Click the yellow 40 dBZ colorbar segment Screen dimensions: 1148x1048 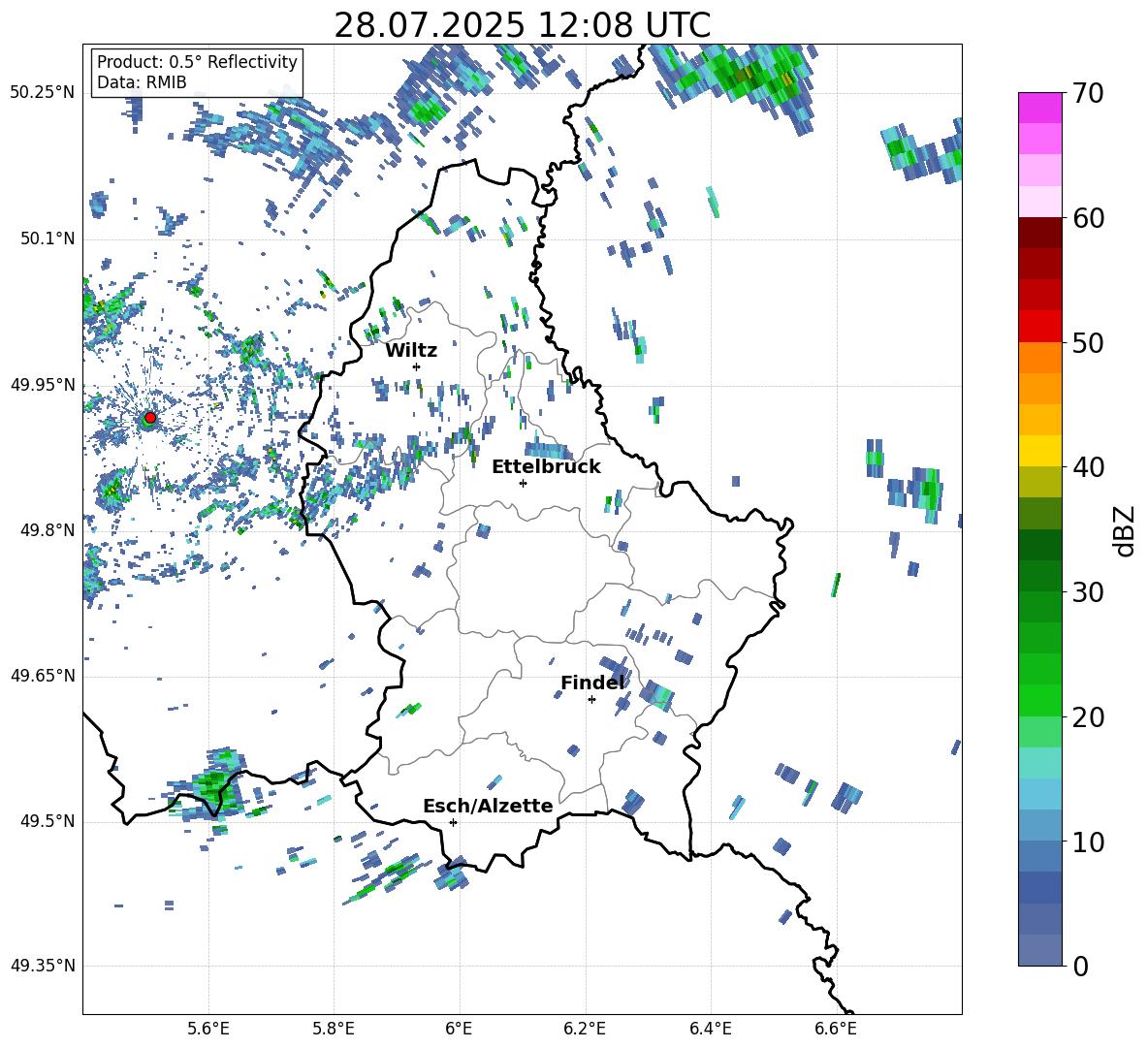[1039, 451]
